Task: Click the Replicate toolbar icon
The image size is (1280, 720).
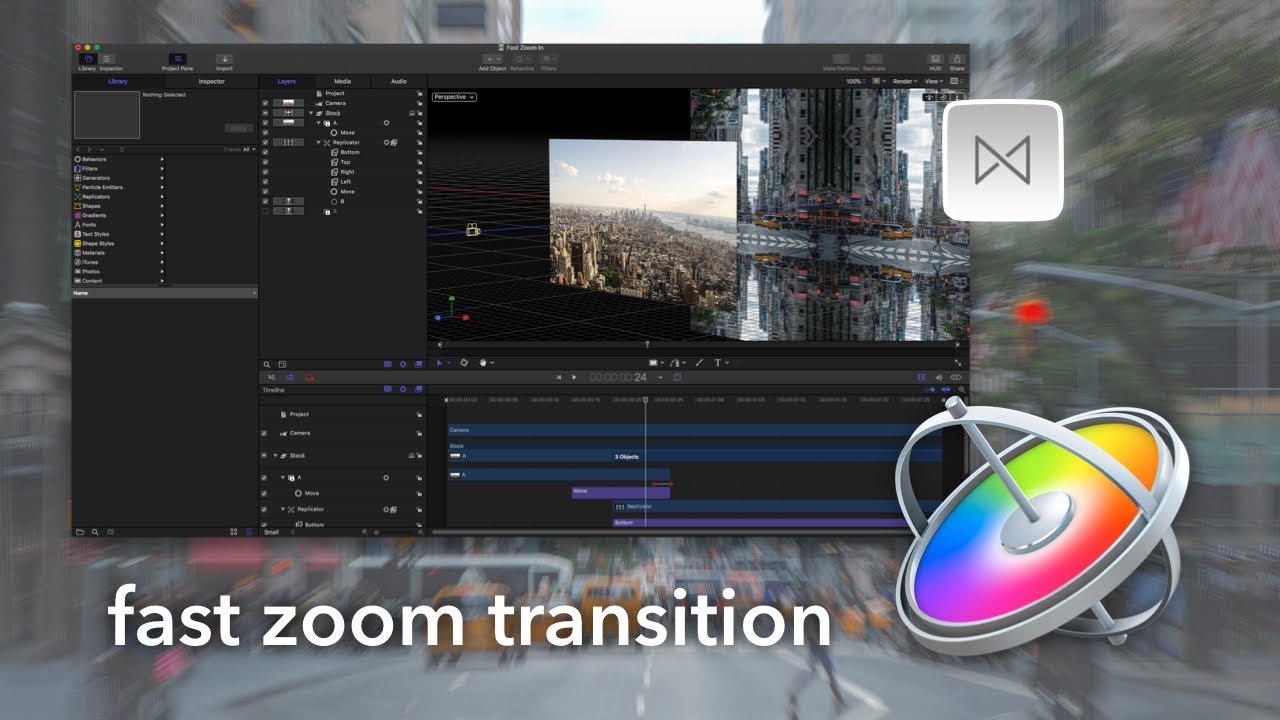Action: [x=874, y=60]
